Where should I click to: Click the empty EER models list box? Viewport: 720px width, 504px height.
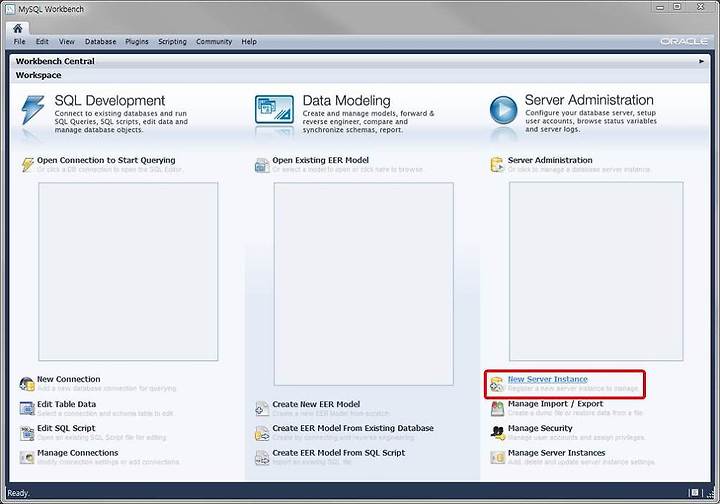pos(364,284)
